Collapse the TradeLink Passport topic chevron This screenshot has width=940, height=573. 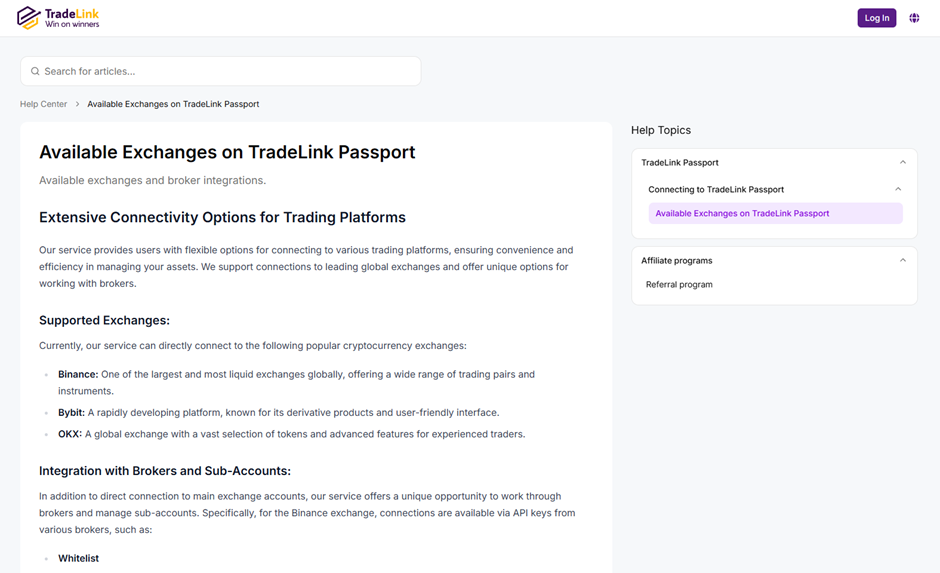click(x=903, y=162)
